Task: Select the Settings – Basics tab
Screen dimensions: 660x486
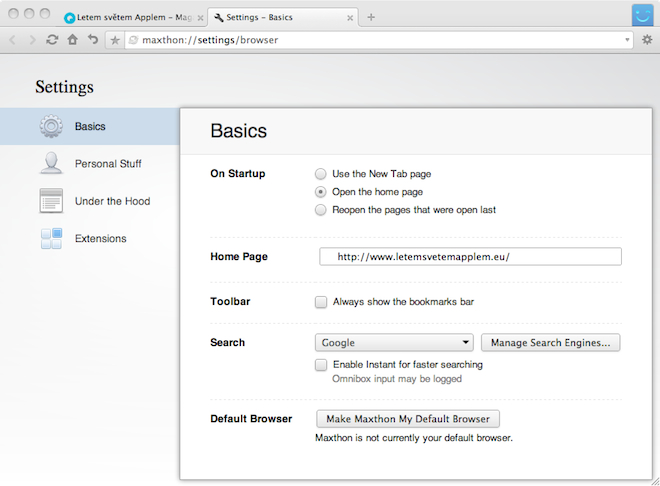Action: pyautogui.click(x=283, y=17)
